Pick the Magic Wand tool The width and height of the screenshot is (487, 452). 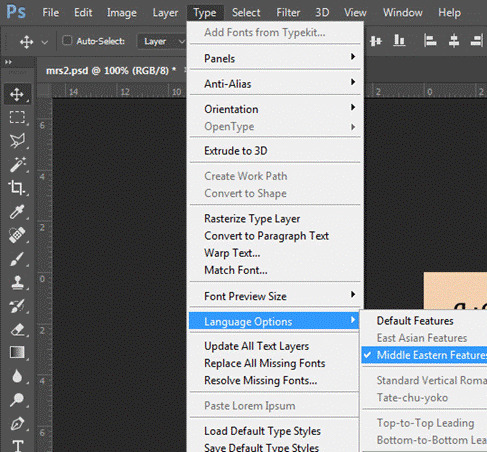pos(17,164)
